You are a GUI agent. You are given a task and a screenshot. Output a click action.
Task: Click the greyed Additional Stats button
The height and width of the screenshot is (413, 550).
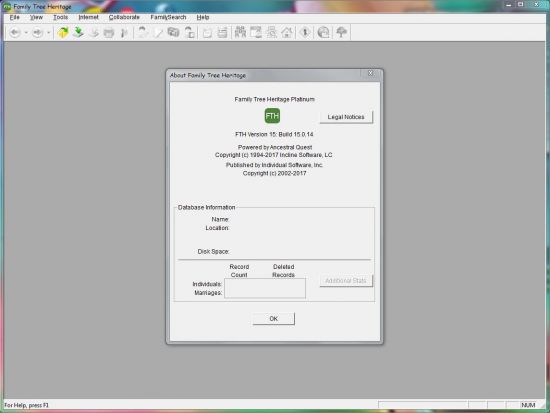(x=346, y=281)
